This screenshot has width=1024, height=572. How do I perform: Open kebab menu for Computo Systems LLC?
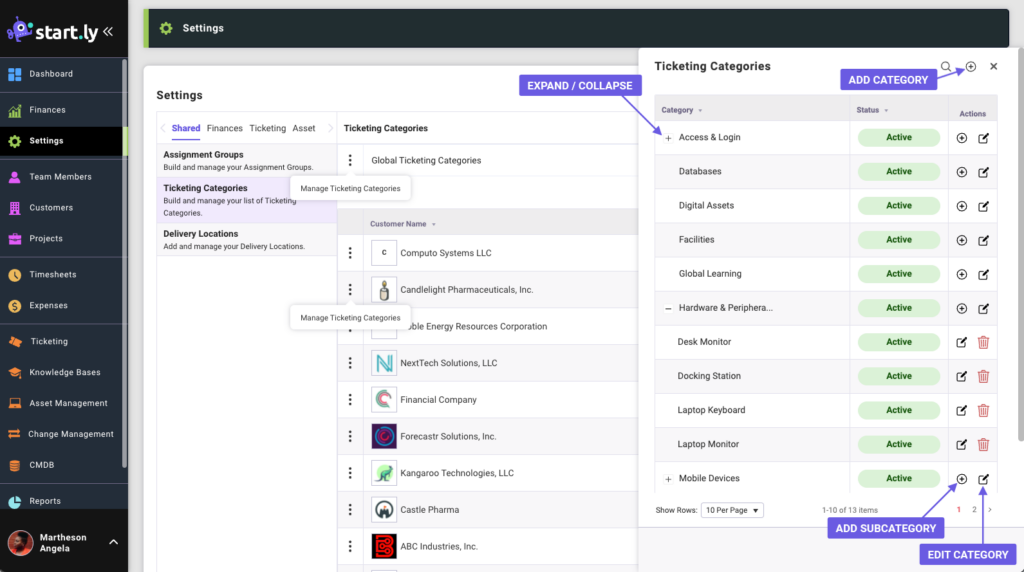tap(350, 253)
